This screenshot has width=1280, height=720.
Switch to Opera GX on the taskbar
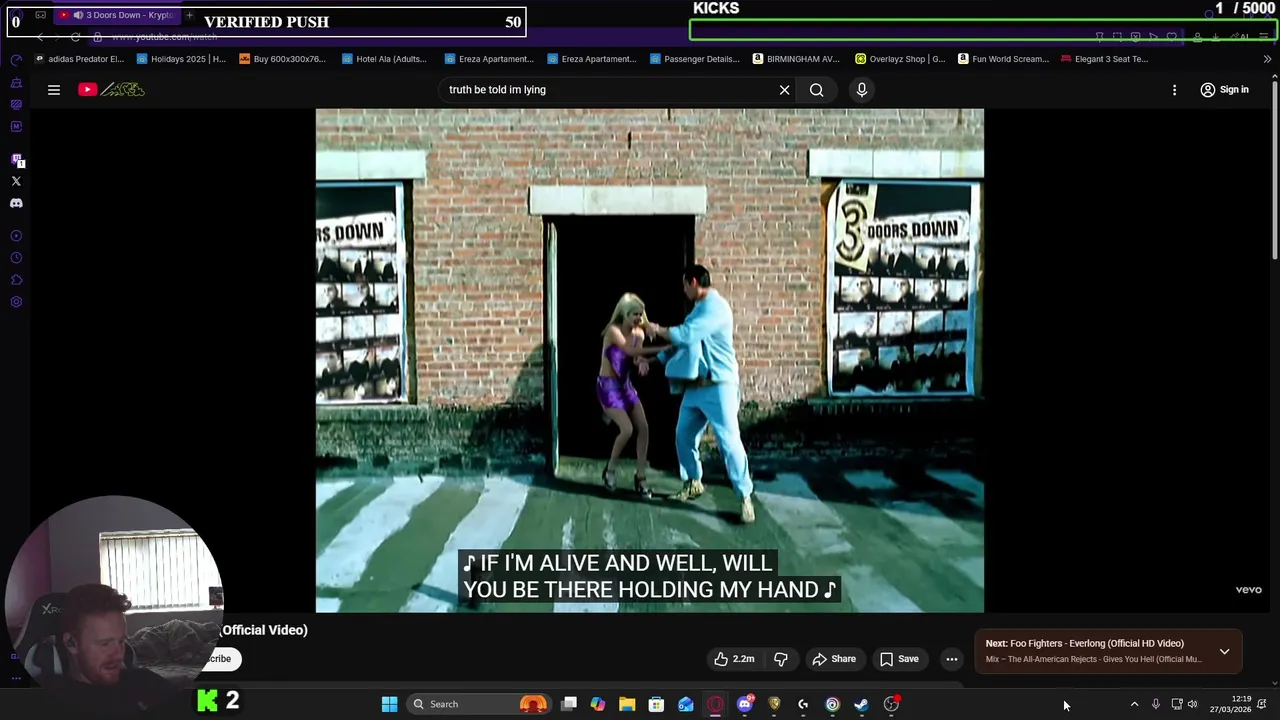pyautogui.click(x=715, y=704)
